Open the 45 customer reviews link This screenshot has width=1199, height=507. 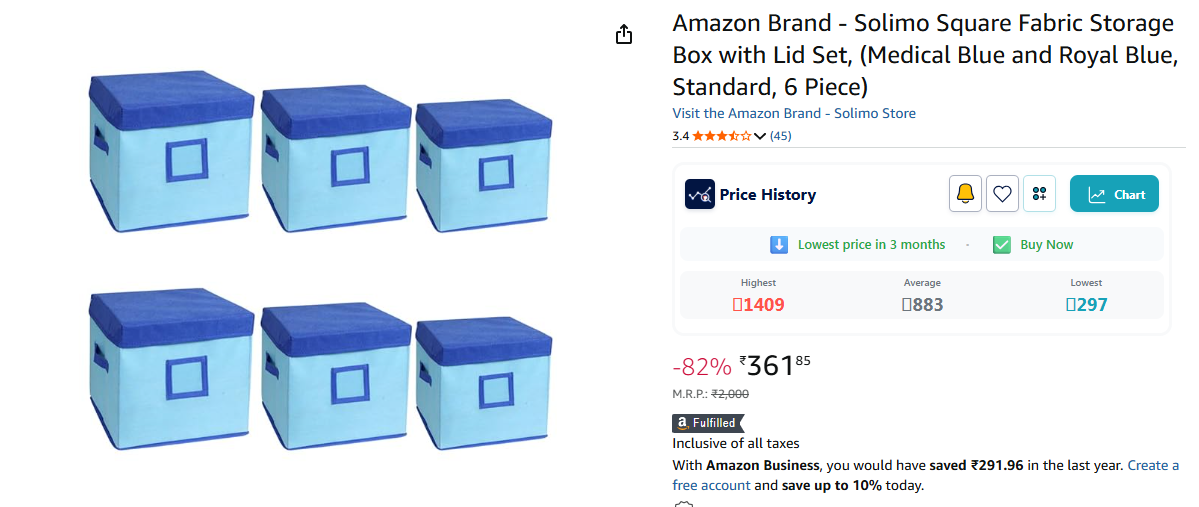click(780, 136)
